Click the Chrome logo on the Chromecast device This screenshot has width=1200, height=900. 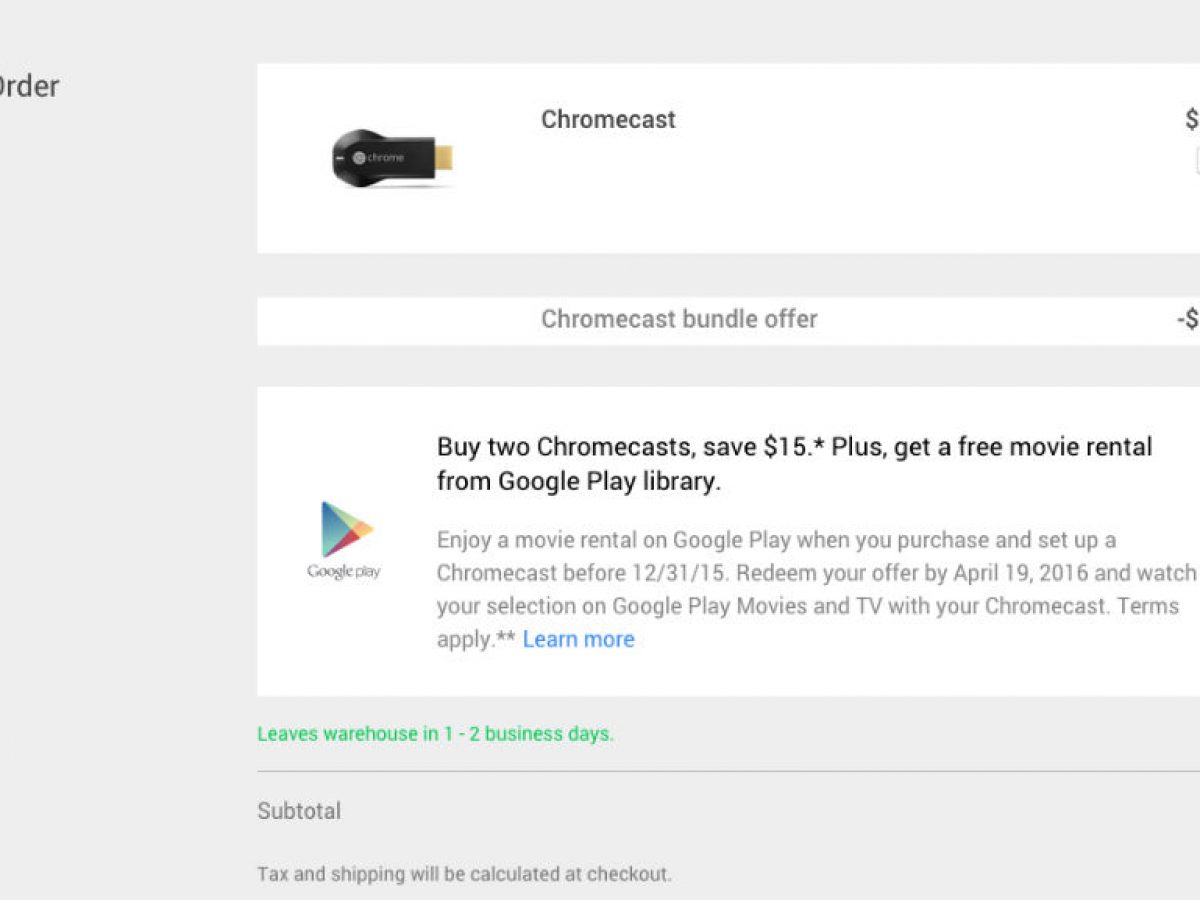coord(361,157)
